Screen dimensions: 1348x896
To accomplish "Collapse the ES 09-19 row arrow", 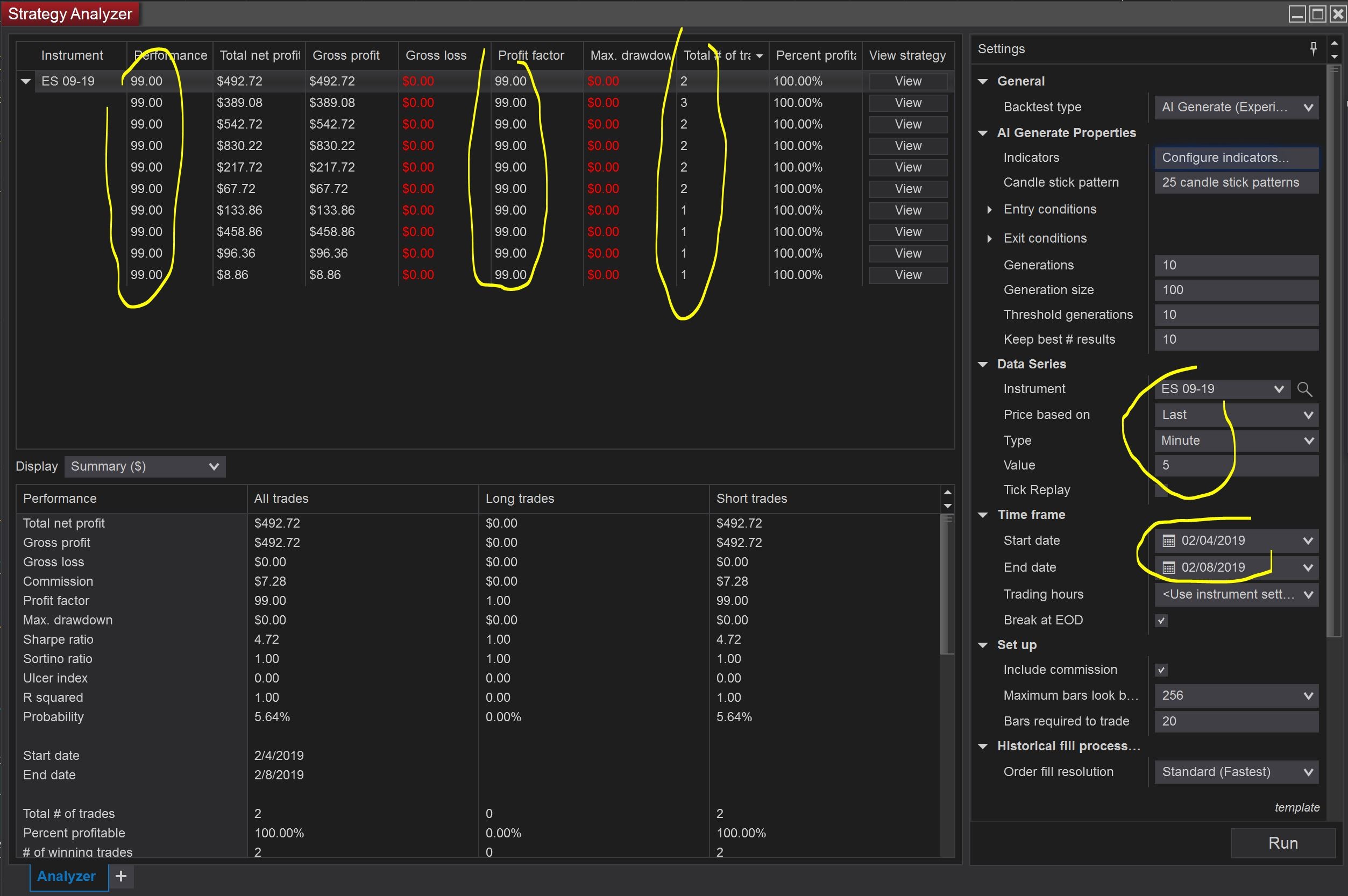I will pos(26,81).
